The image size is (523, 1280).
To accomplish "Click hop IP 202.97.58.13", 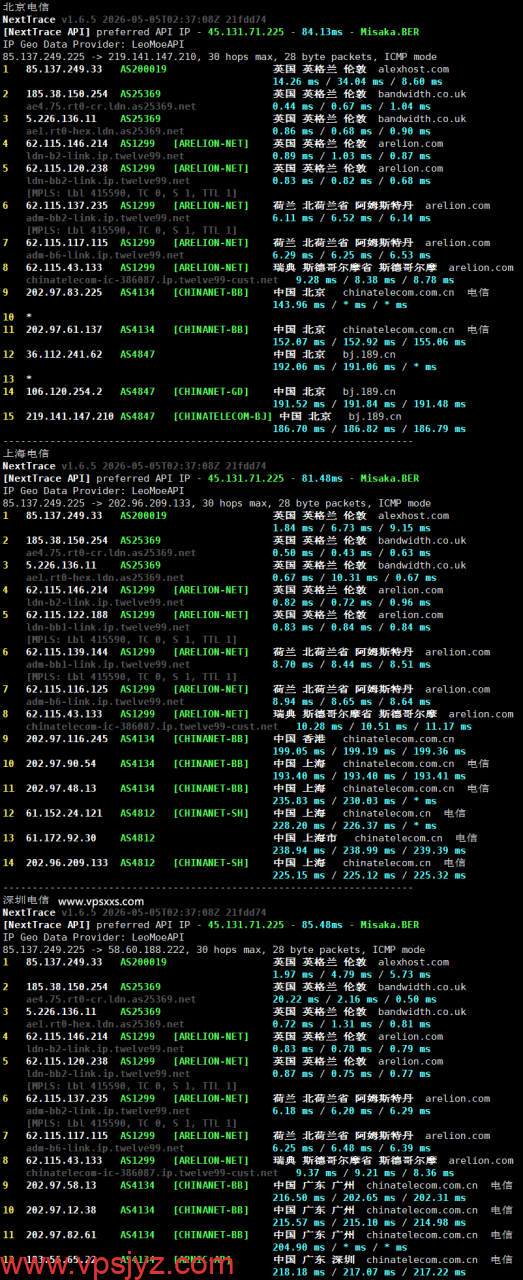I will click(61, 1185).
